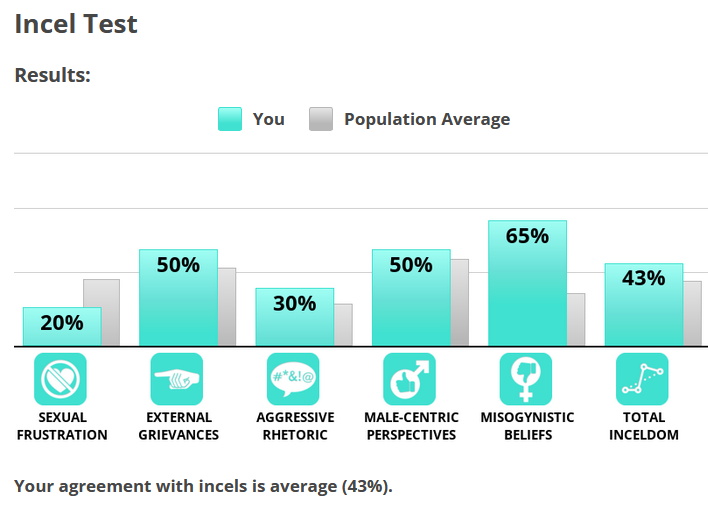708x508 pixels.
Task: Click the 50% External Grievances bar
Action: click(x=178, y=298)
